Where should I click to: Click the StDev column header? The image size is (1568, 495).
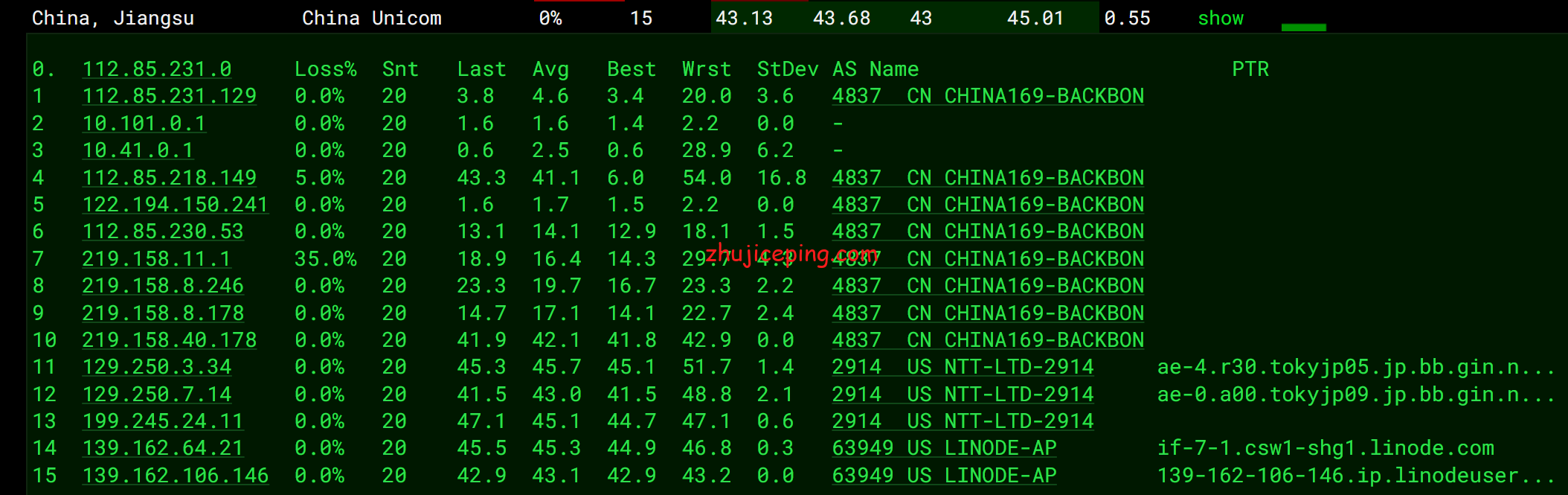tap(788, 69)
